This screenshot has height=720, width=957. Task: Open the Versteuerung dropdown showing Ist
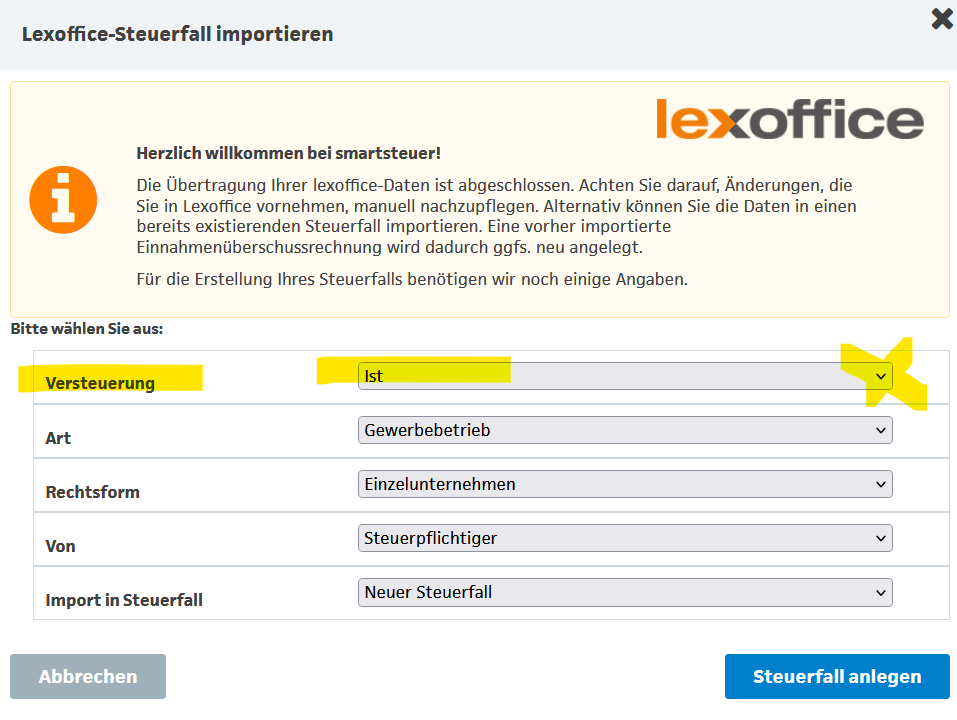624,376
